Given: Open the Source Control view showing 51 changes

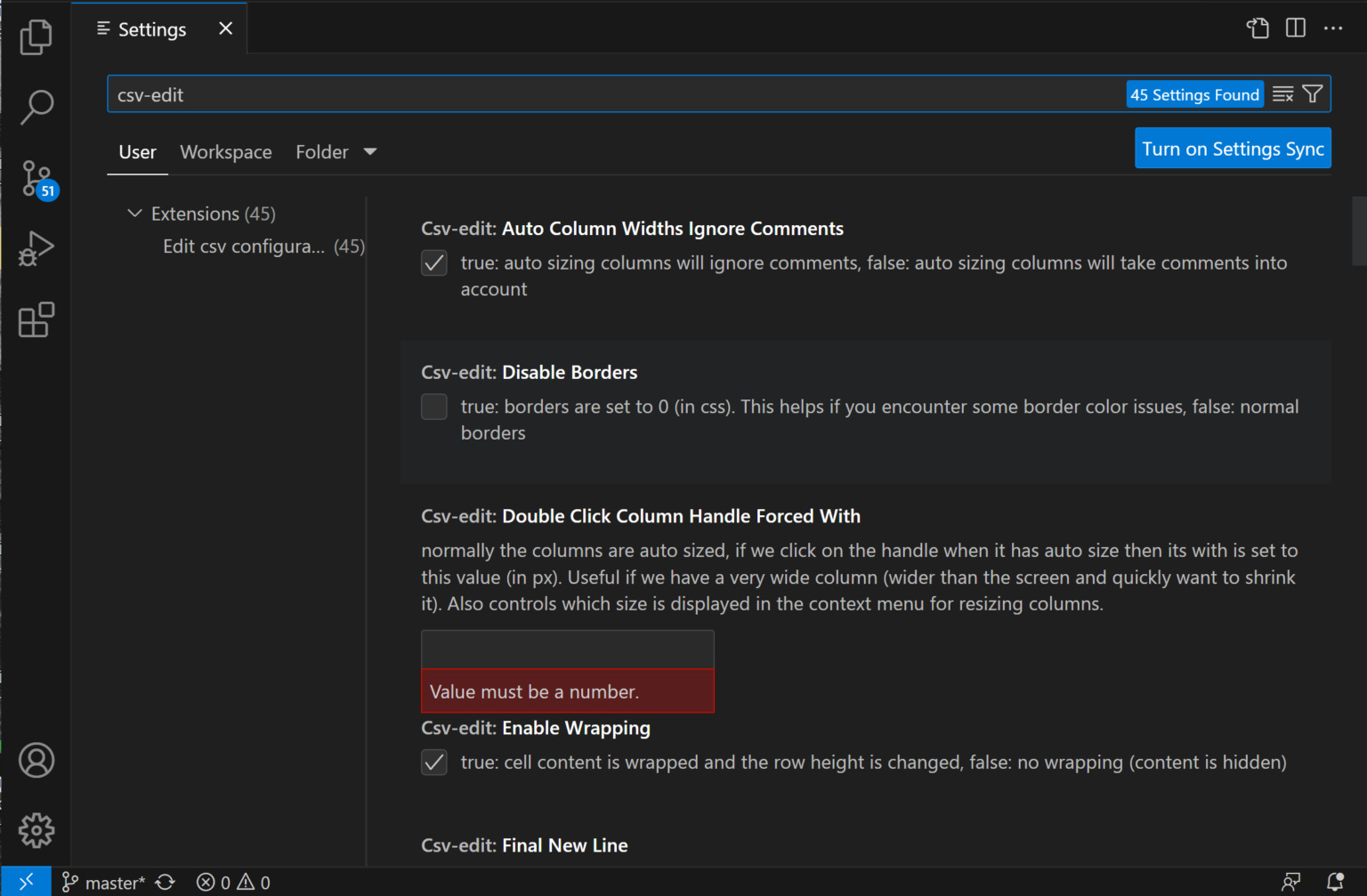Looking at the screenshot, I should (36, 177).
